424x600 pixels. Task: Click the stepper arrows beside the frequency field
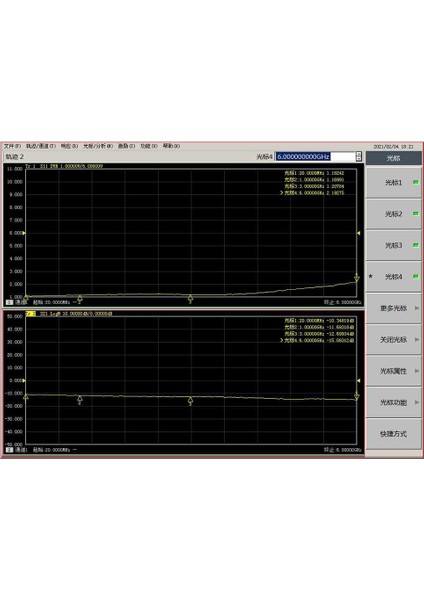pos(359,157)
